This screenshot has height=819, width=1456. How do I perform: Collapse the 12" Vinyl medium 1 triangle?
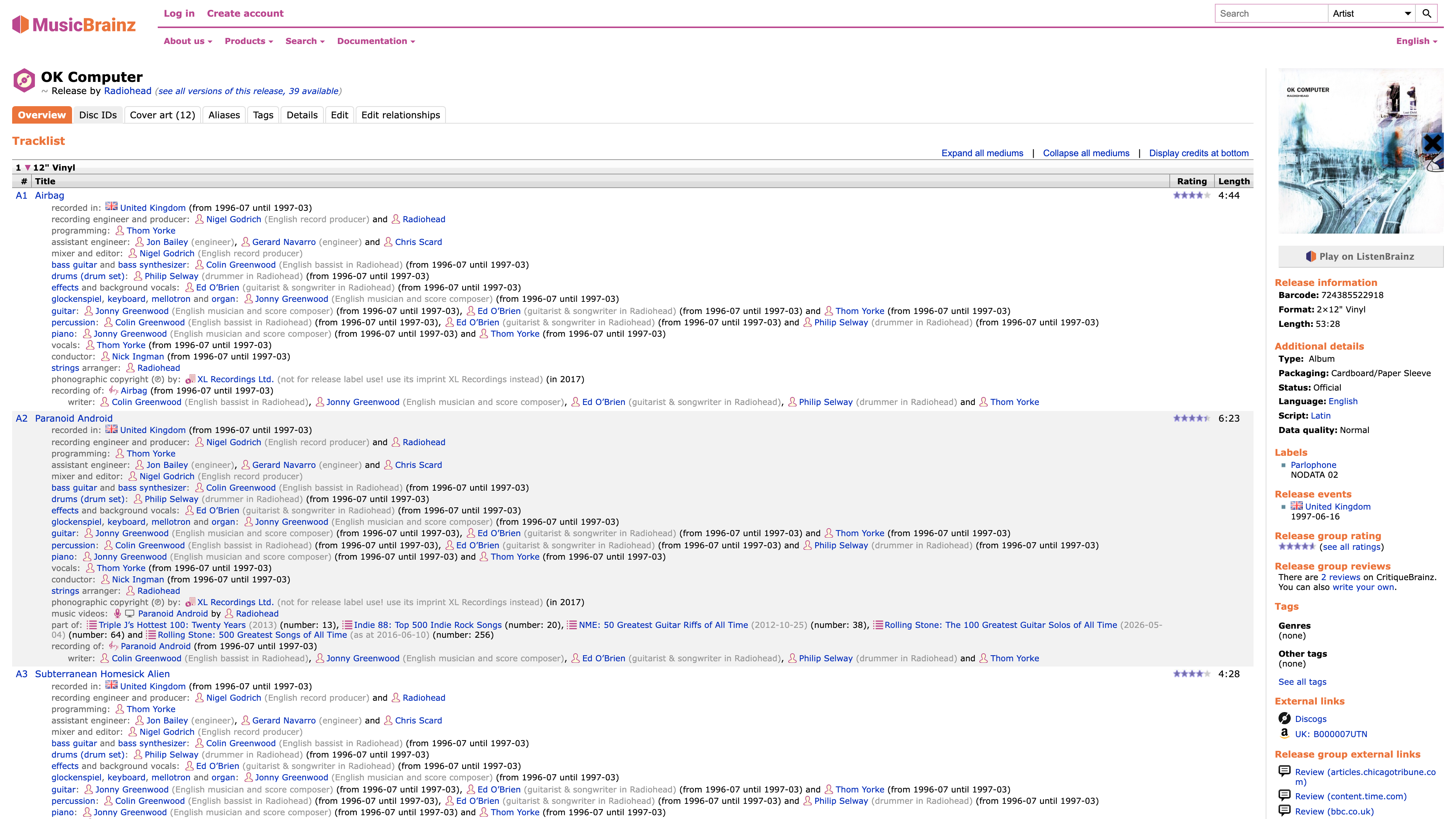click(27, 168)
